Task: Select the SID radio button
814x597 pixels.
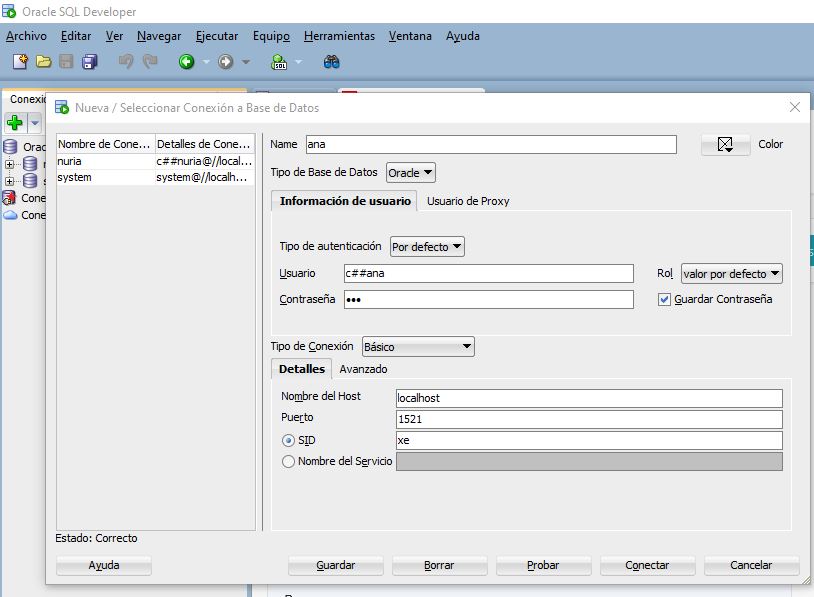Action: click(288, 440)
